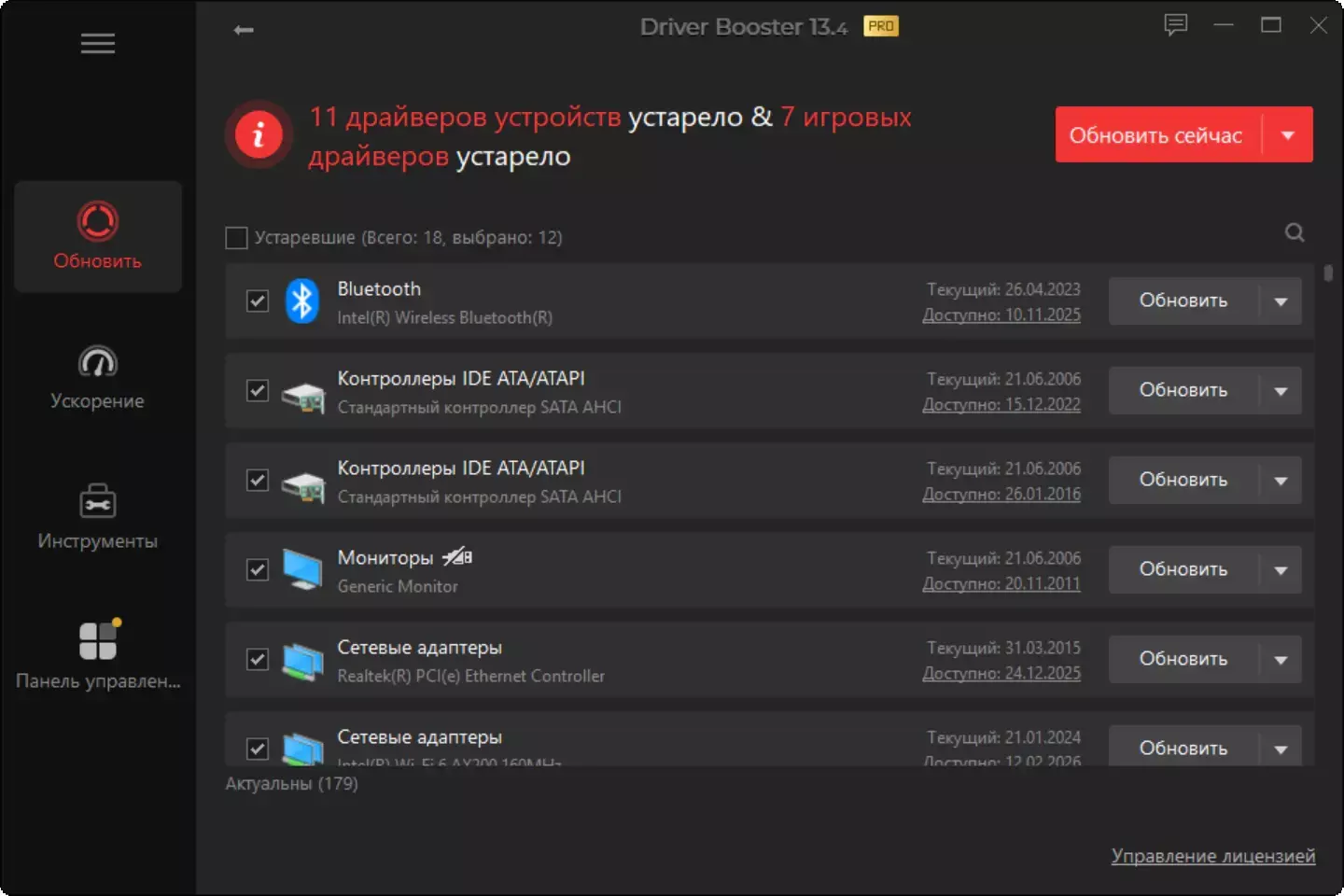Open the Управление лицензией link
1344x896 pixels.
pyautogui.click(x=1213, y=856)
